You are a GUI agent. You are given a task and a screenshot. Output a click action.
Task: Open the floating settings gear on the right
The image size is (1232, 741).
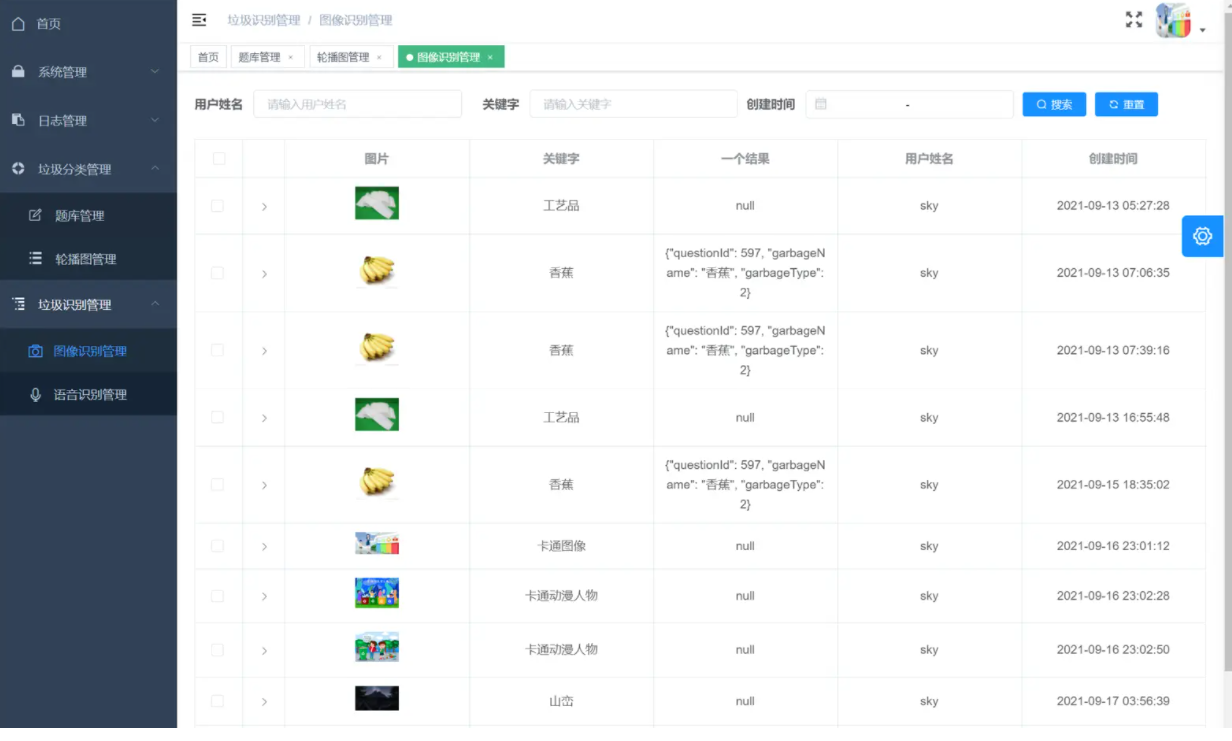tap(1202, 236)
